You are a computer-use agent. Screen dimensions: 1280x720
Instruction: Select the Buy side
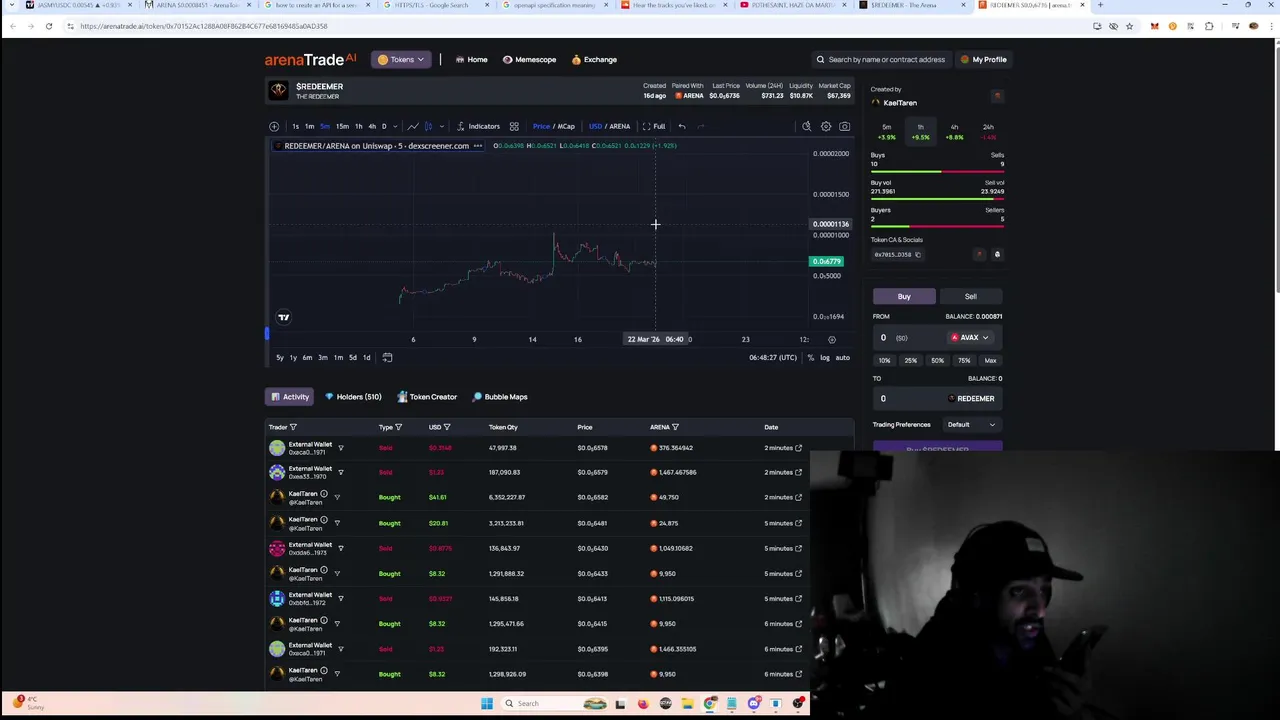pos(904,296)
